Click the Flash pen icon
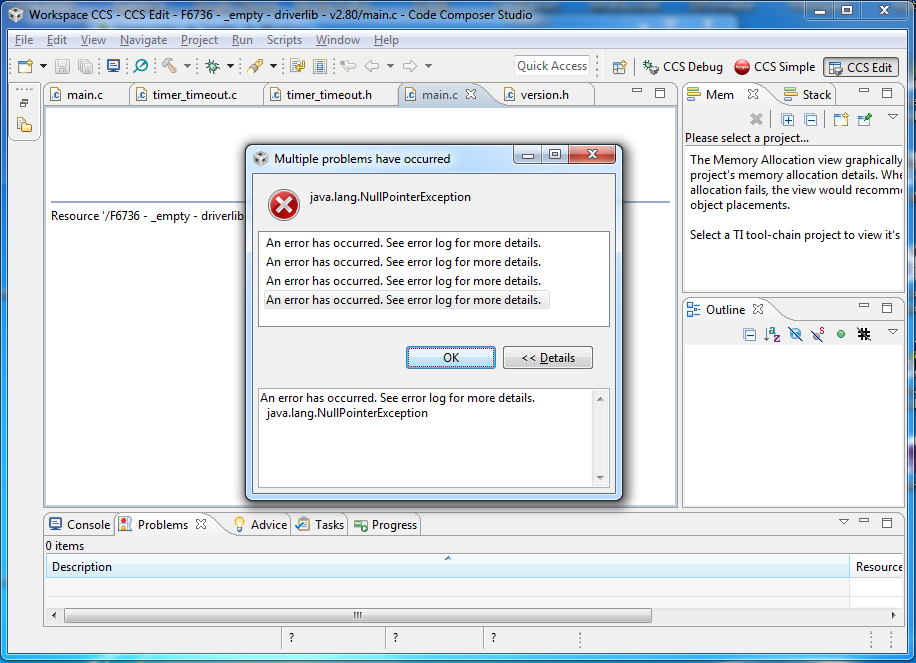The image size is (916, 663). coord(255,66)
